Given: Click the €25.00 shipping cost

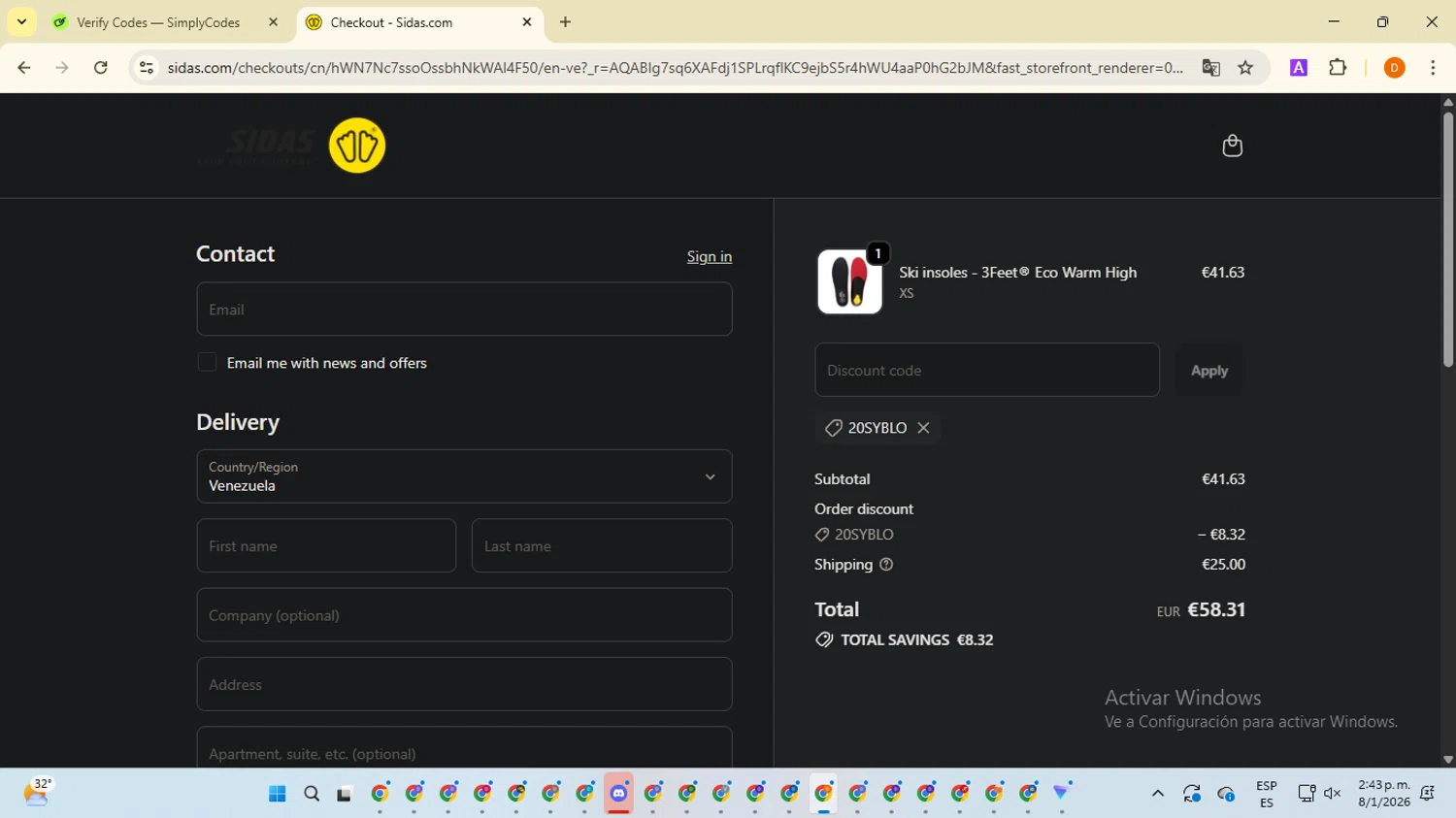Looking at the screenshot, I should click(x=1223, y=565).
